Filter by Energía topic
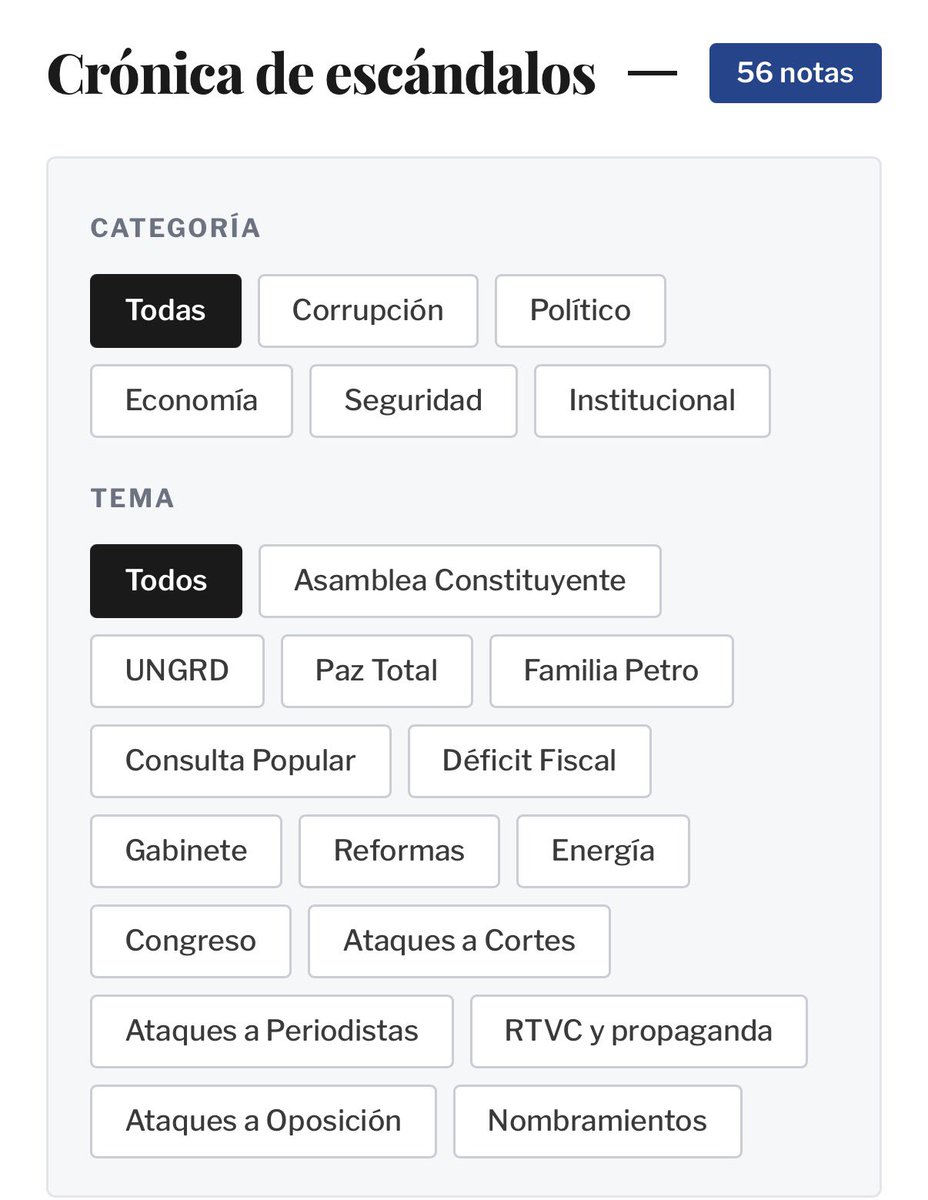Screen dimensions: 928x1200 (603, 851)
